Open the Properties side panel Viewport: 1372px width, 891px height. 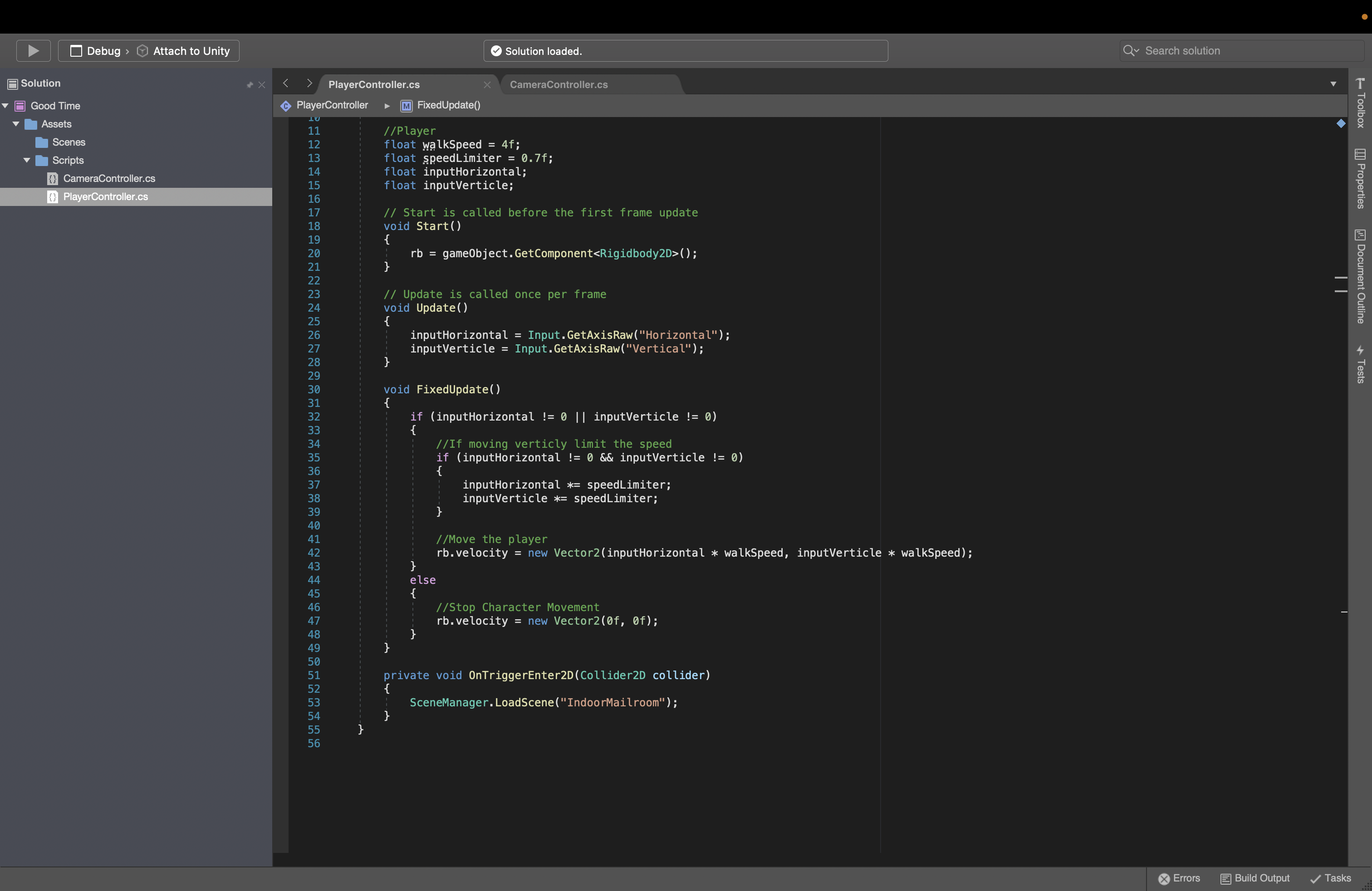[x=1360, y=179]
